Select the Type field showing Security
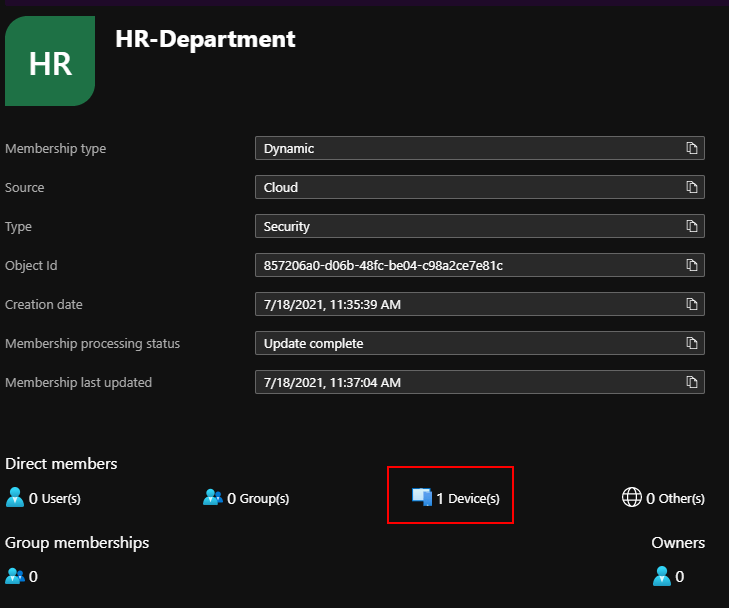This screenshot has width=729, height=608. (x=465, y=227)
